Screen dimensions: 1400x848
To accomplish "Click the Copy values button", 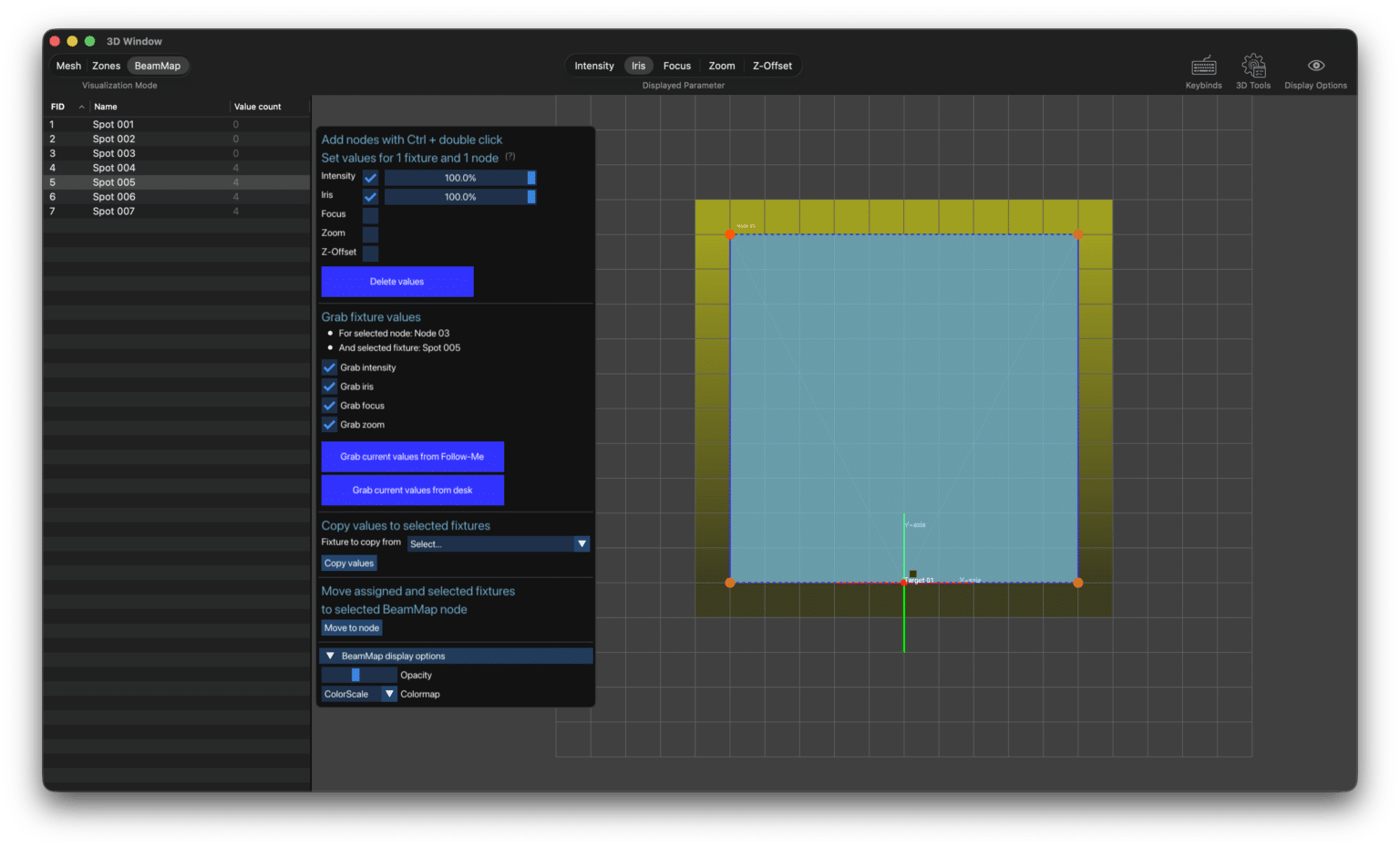I will point(349,564).
